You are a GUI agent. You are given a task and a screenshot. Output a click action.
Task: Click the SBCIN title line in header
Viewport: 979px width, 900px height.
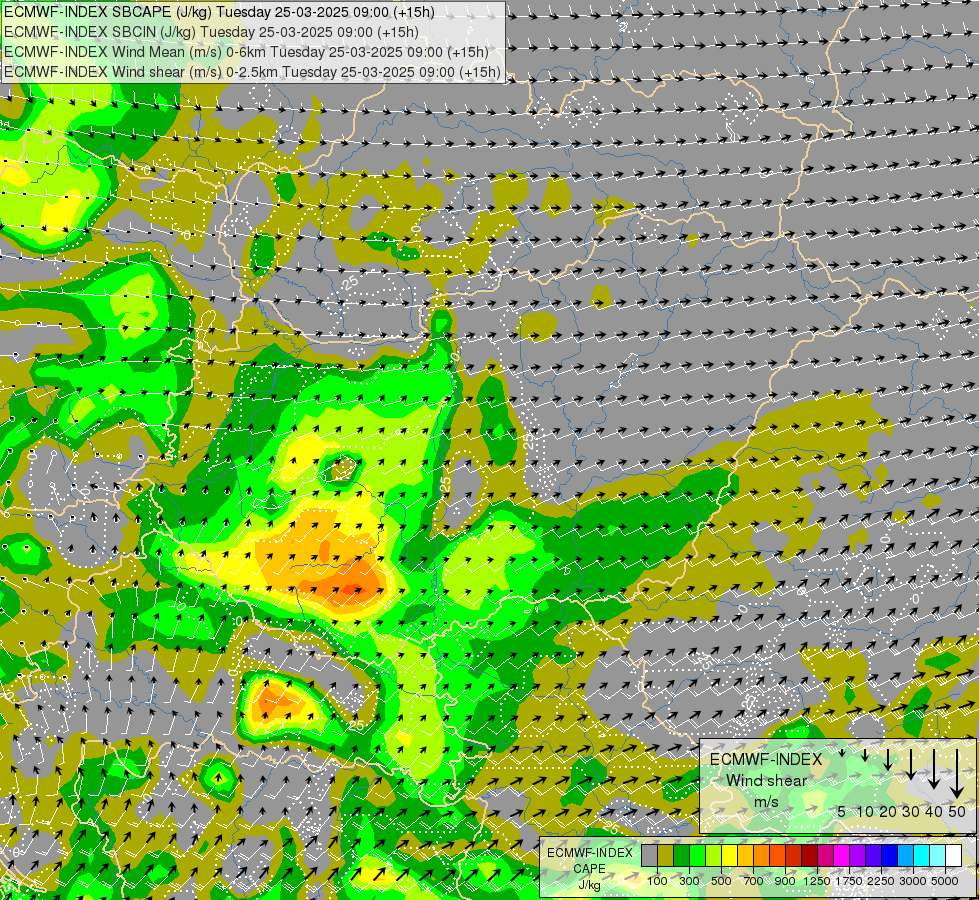coord(211,32)
